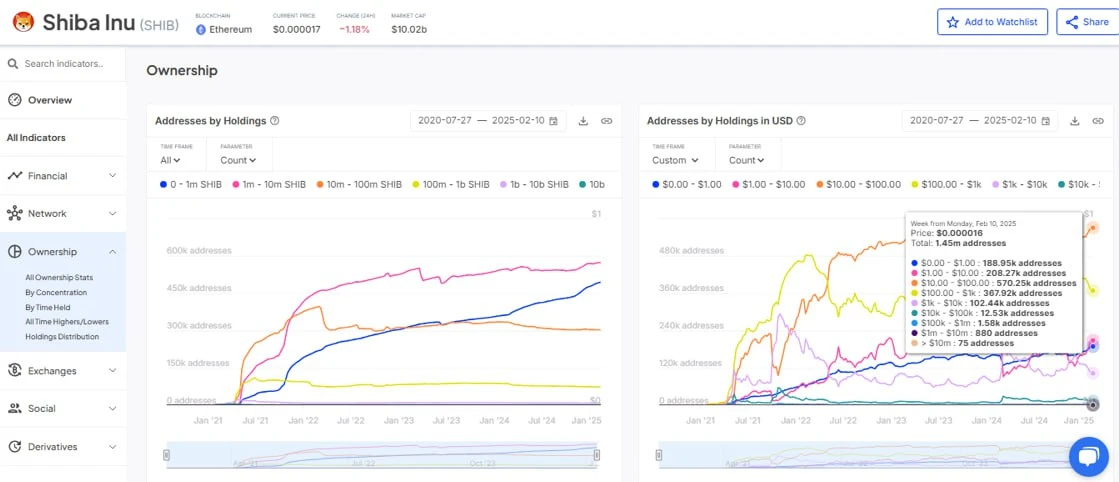Click the Search indicators input field

tap(64, 64)
